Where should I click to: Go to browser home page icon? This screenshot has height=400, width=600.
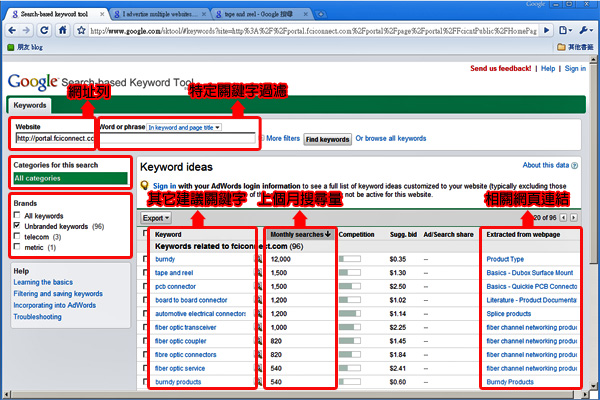(62, 30)
